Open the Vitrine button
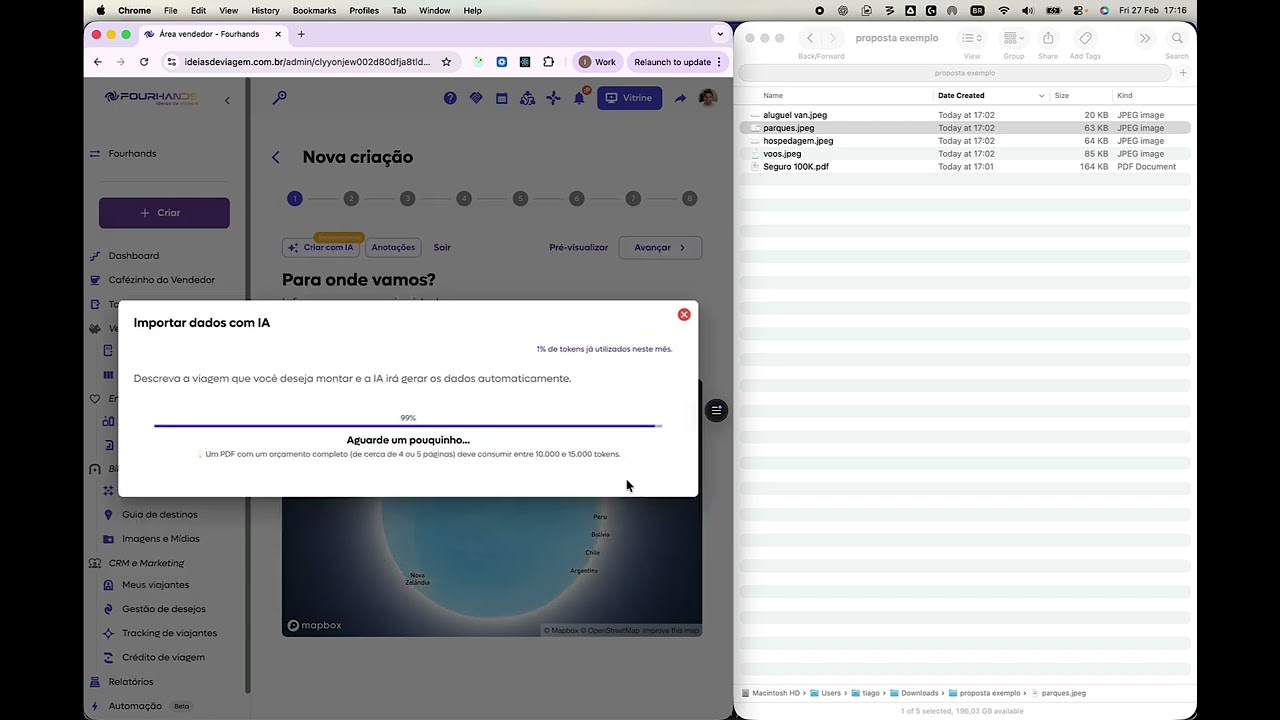 pos(629,98)
